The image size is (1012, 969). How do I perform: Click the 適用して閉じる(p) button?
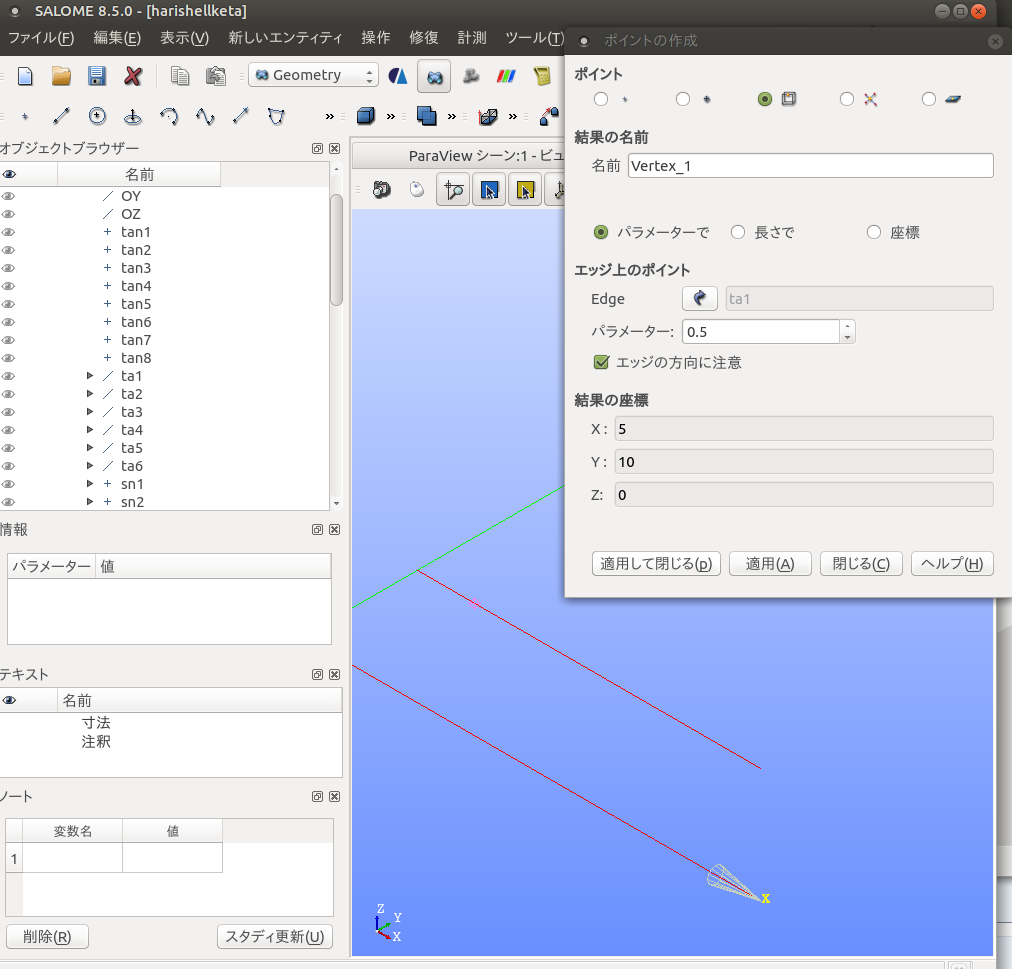coord(656,564)
